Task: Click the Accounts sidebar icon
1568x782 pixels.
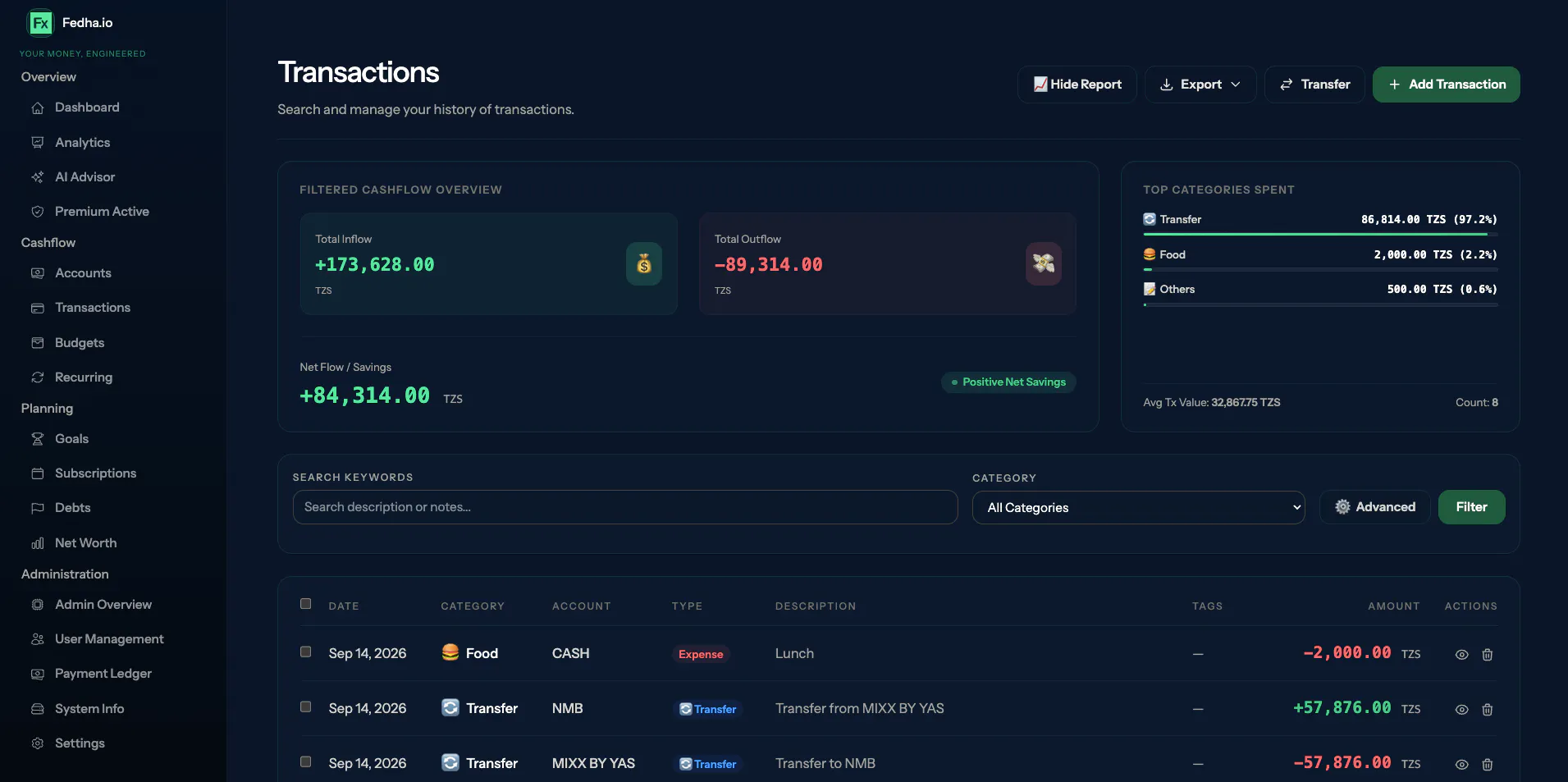Action: click(x=38, y=273)
